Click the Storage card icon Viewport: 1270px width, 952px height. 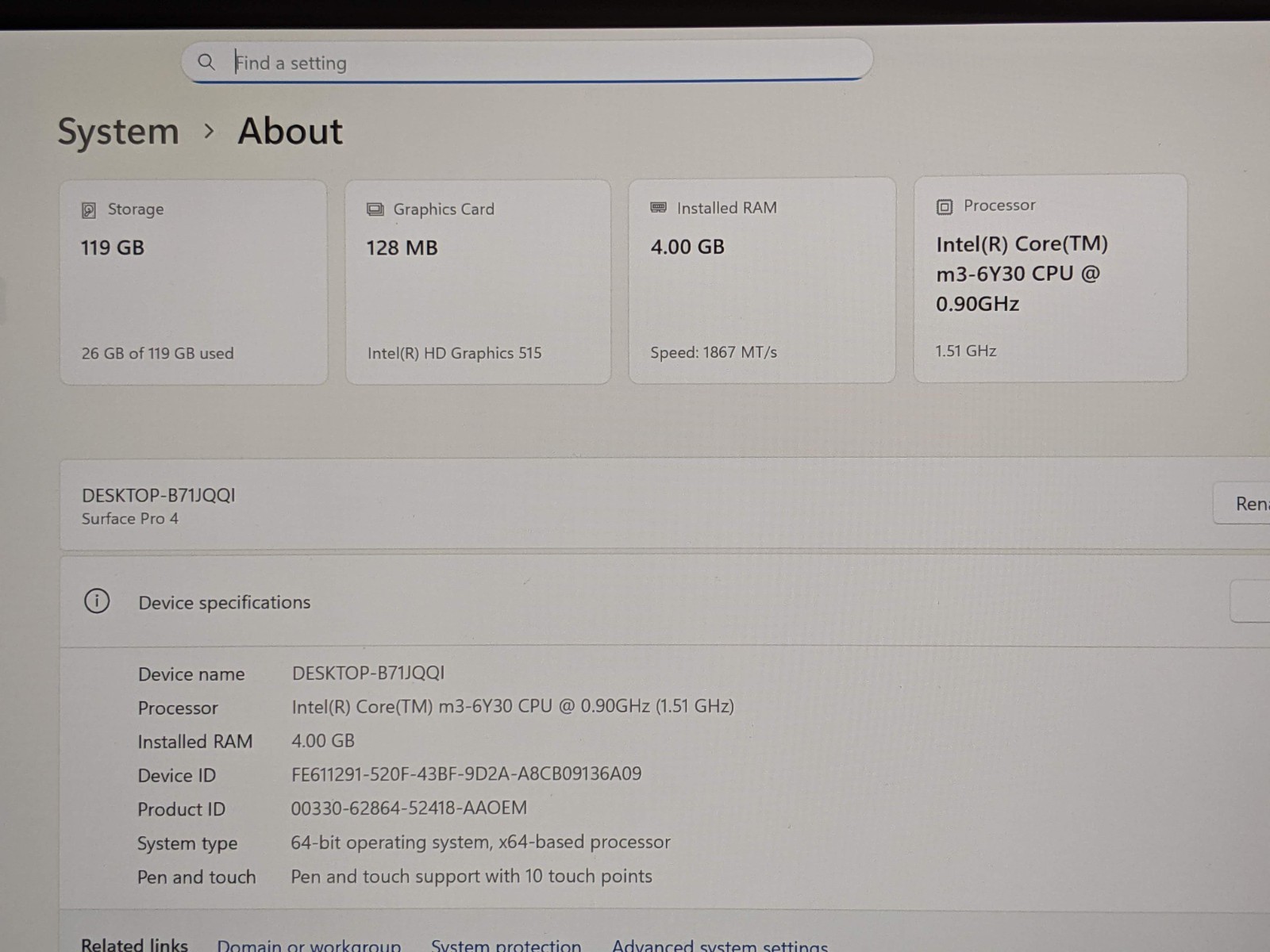[89, 210]
